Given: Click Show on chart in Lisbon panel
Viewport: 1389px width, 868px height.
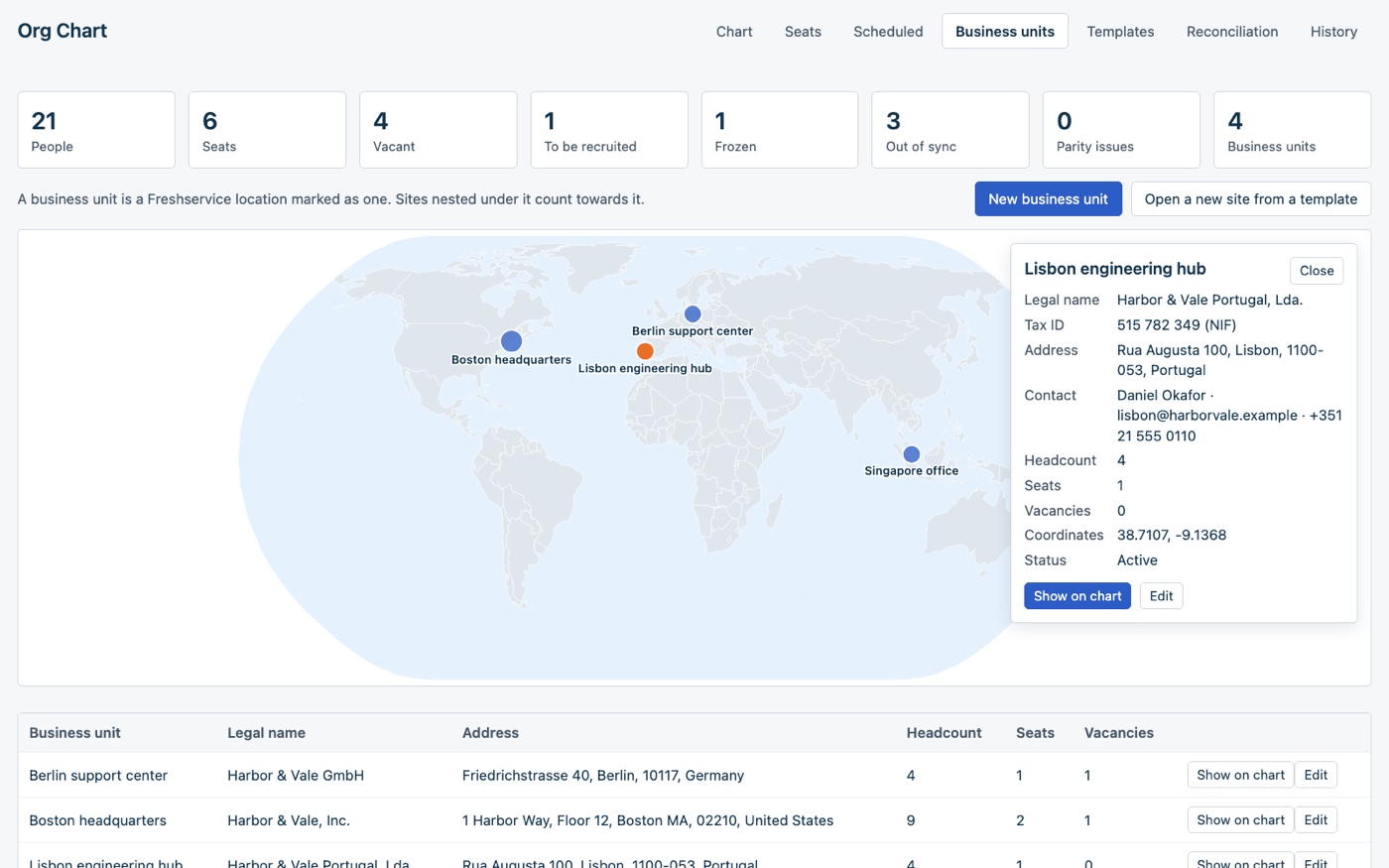Looking at the screenshot, I should pos(1077,596).
